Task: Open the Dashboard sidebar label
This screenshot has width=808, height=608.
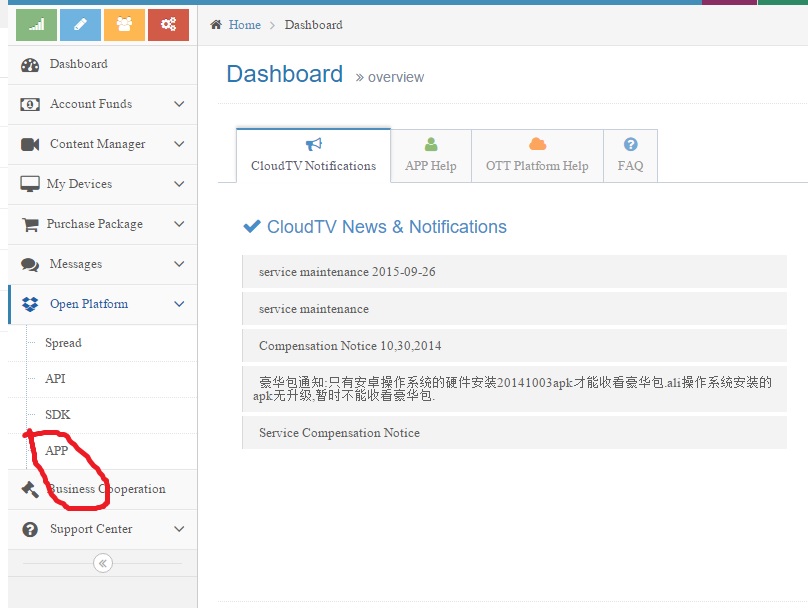Action: pos(79,64)
